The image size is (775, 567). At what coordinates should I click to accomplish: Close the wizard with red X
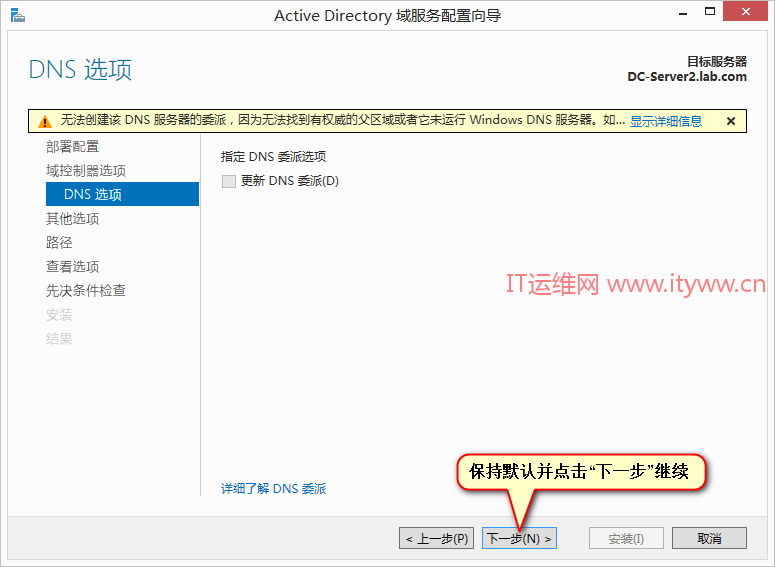click(745, 11)
